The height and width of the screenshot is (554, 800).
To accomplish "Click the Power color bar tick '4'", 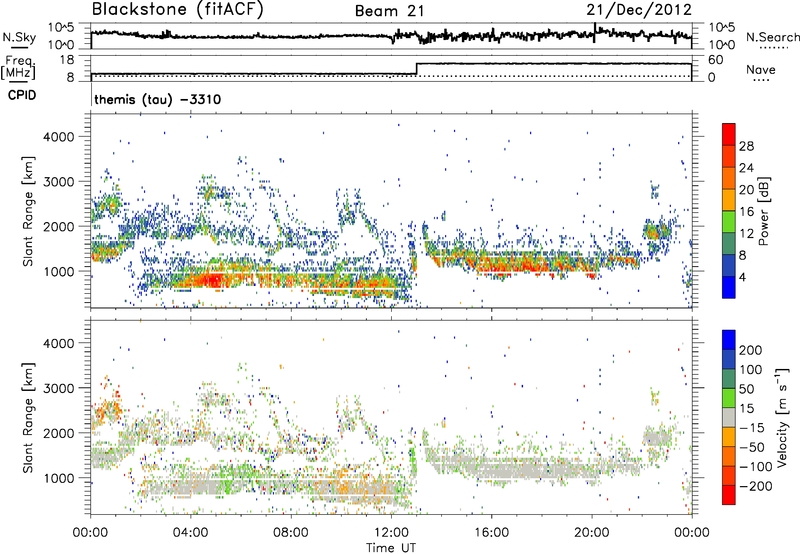I will [x=742, y=277].
